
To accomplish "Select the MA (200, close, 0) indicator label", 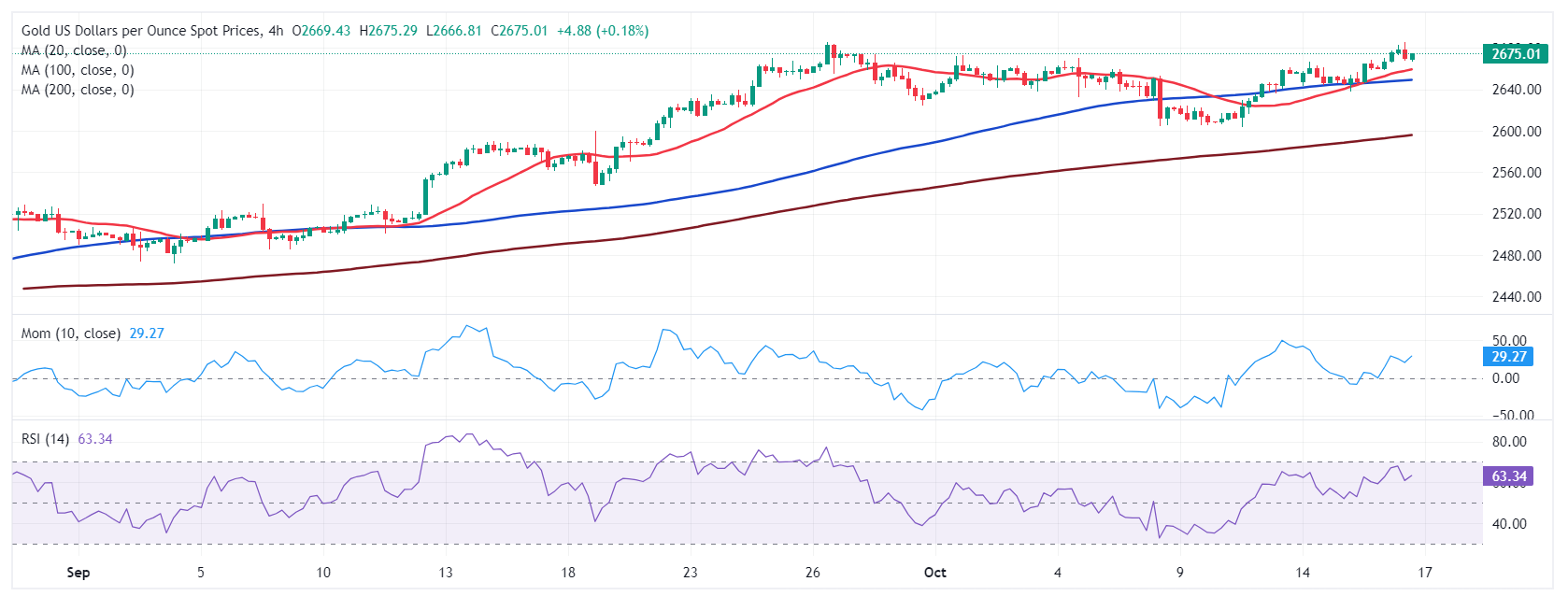I will [78, 90].
